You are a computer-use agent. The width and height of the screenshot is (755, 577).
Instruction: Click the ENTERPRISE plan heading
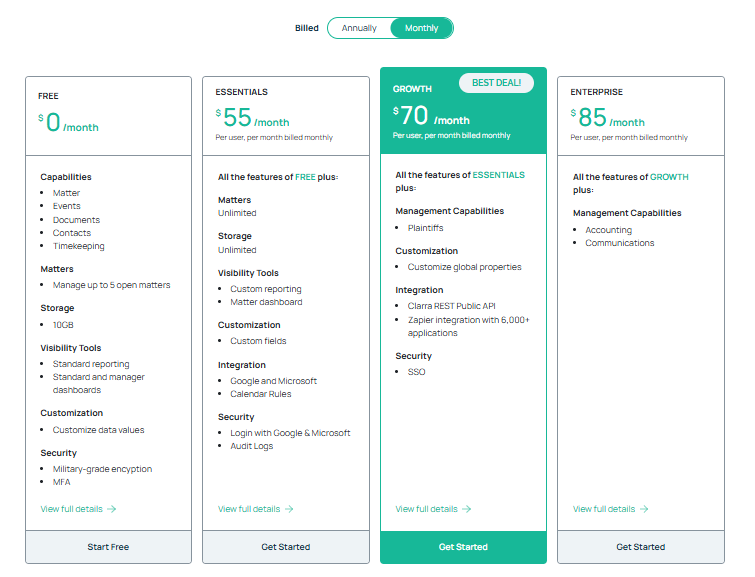(597, 92)
